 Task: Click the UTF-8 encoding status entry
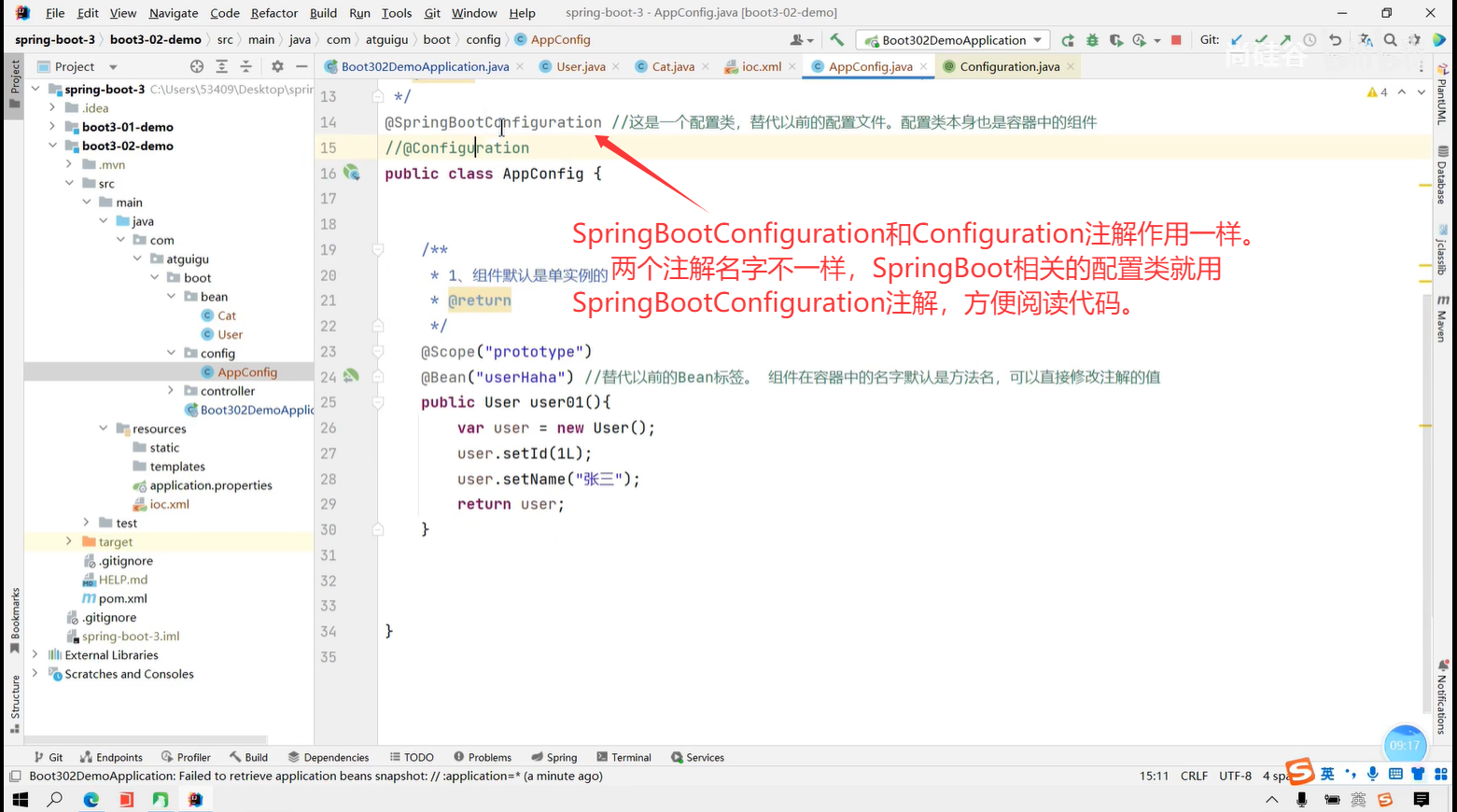(x=1235, y=776)
